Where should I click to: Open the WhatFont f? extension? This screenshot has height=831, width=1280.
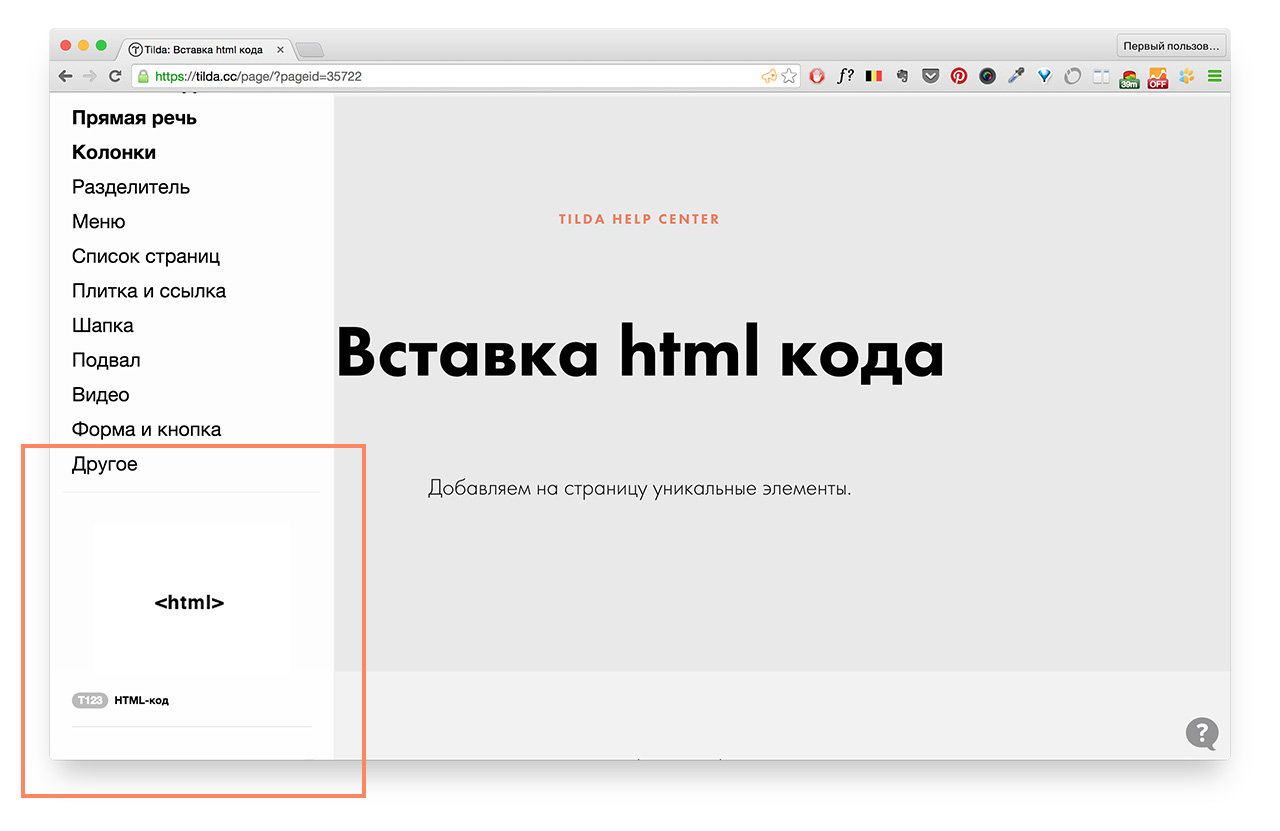click(x=845, y=76)
